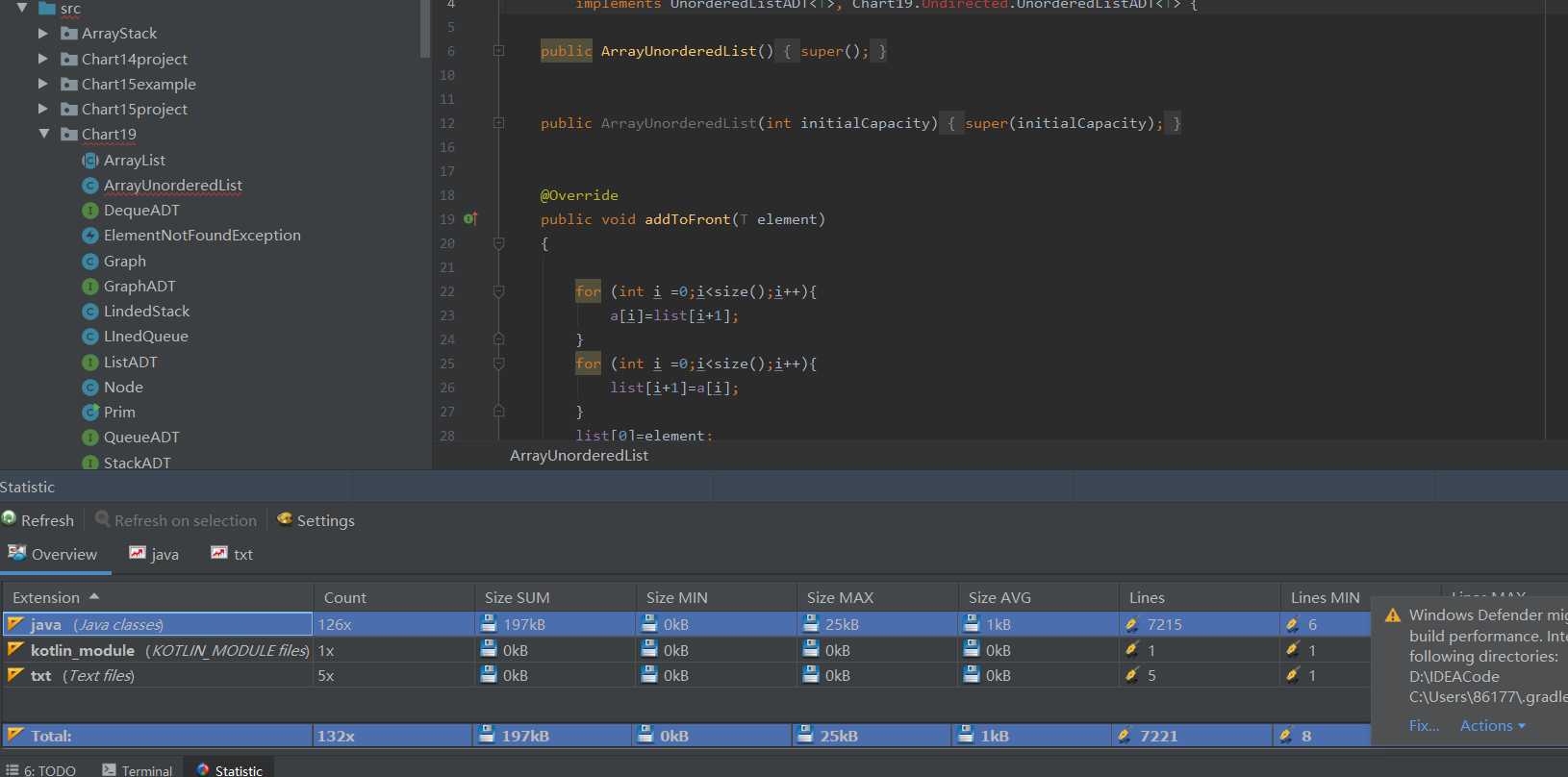Open ElementNotFoundException class
The width and height of the screenshot is (1568, 777).
coord(202,236)
